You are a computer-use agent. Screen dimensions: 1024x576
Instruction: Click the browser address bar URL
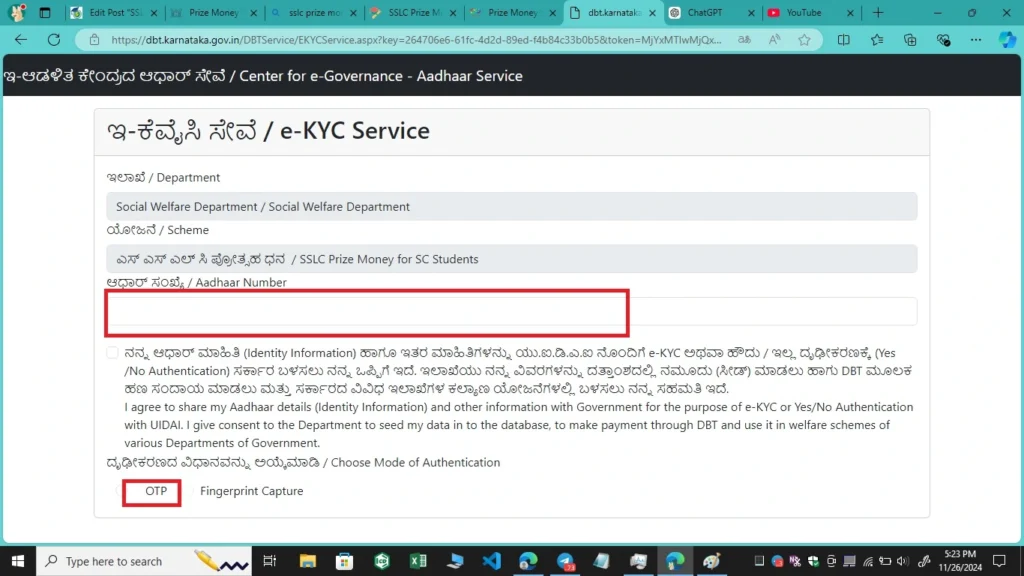(416, 40)
